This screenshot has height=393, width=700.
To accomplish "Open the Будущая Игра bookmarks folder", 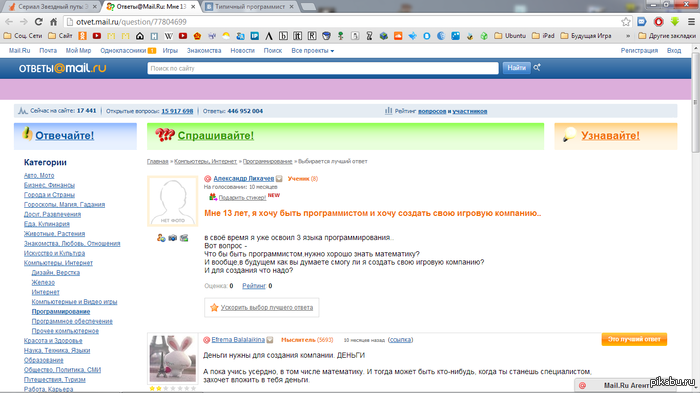I will [586, 36].
